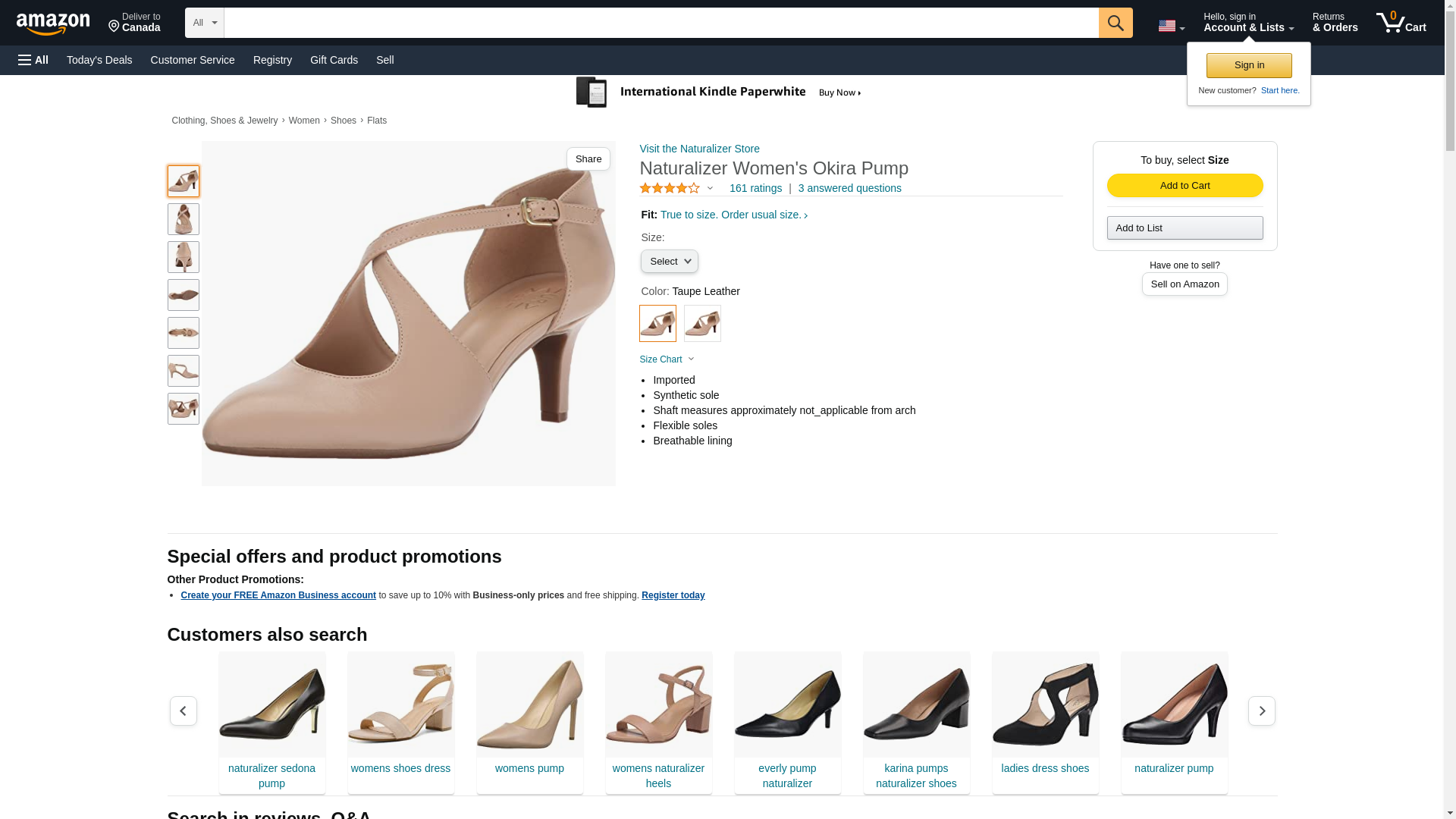Click the magnifying glass search button
Image resolution: width=1456 pixels, height=819 pixels.
[1115, 23]
